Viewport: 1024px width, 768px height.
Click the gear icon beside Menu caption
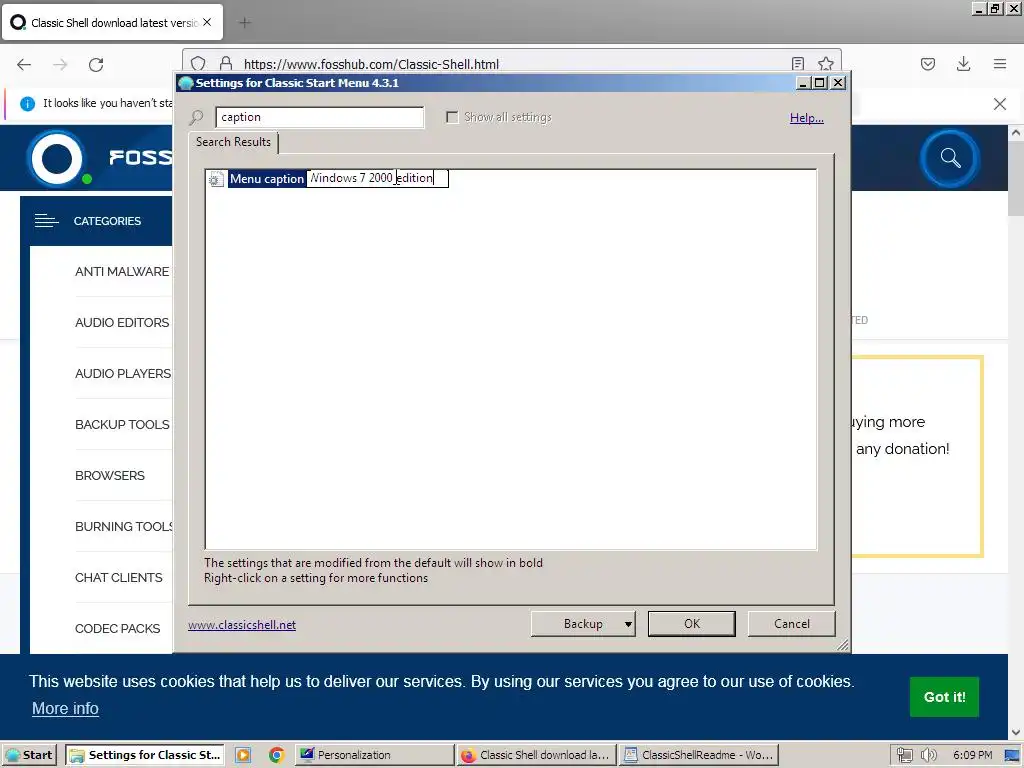[x=216, y=179]
